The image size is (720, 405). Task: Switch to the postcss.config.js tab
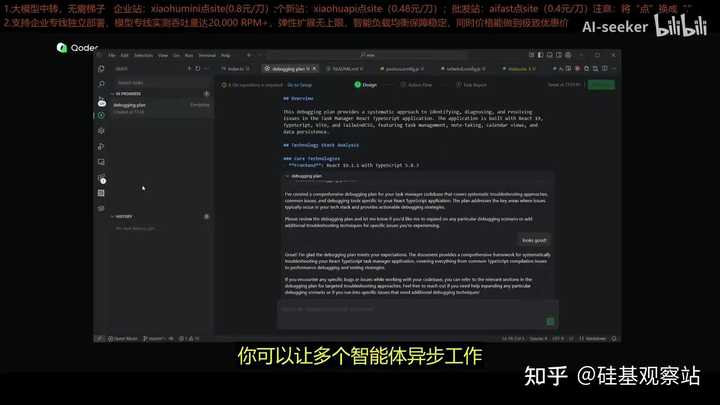point(402,69)
